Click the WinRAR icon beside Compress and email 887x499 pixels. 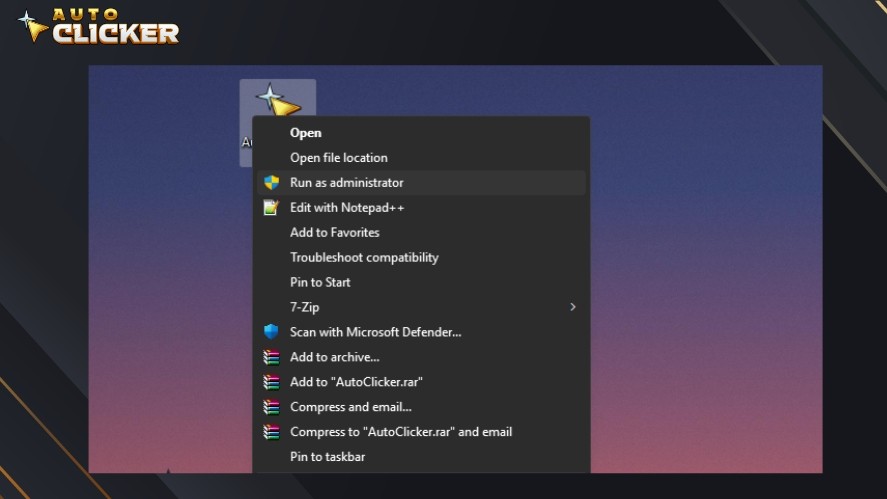pyautogui.click(x=272, y=407)
